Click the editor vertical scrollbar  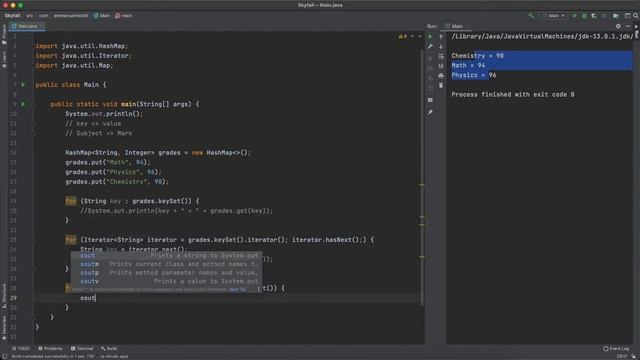click(422, 178)
